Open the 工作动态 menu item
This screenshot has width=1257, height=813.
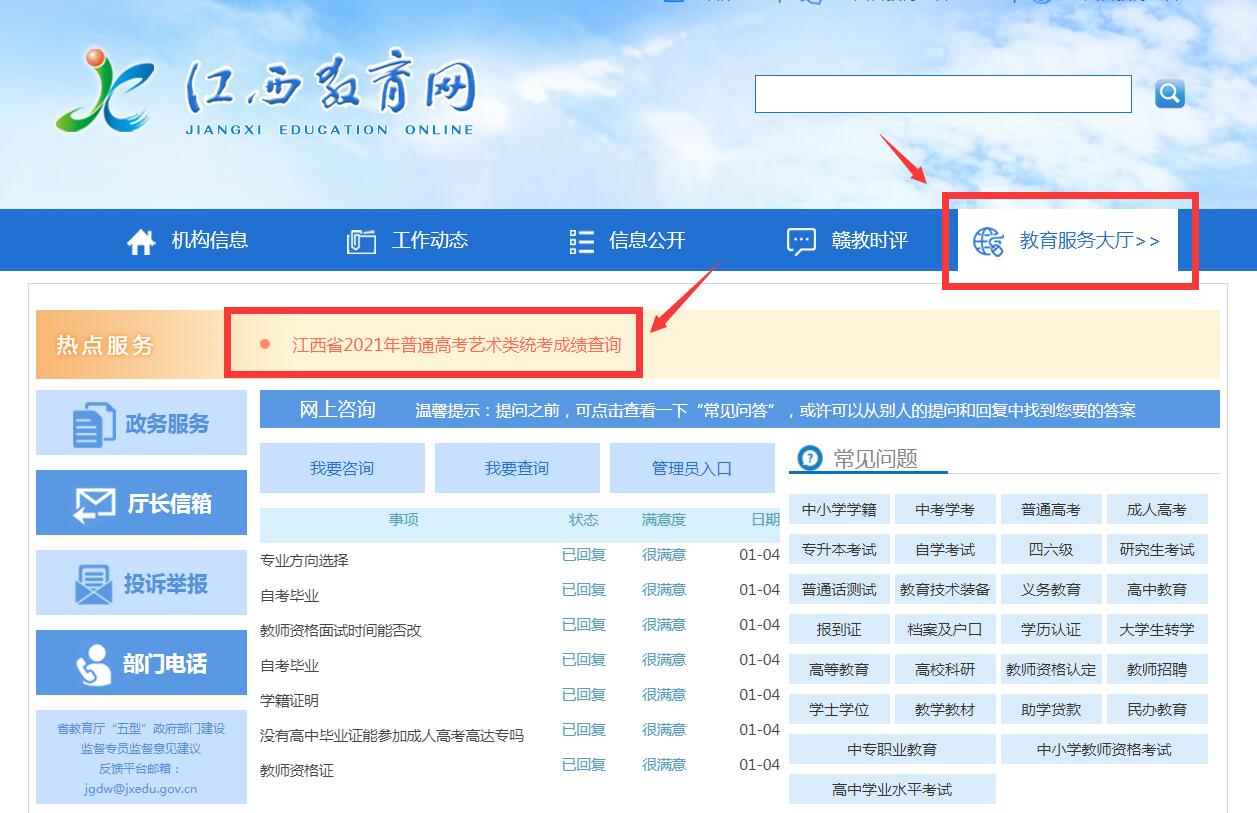pyautogui.click(x=430, y=240)
